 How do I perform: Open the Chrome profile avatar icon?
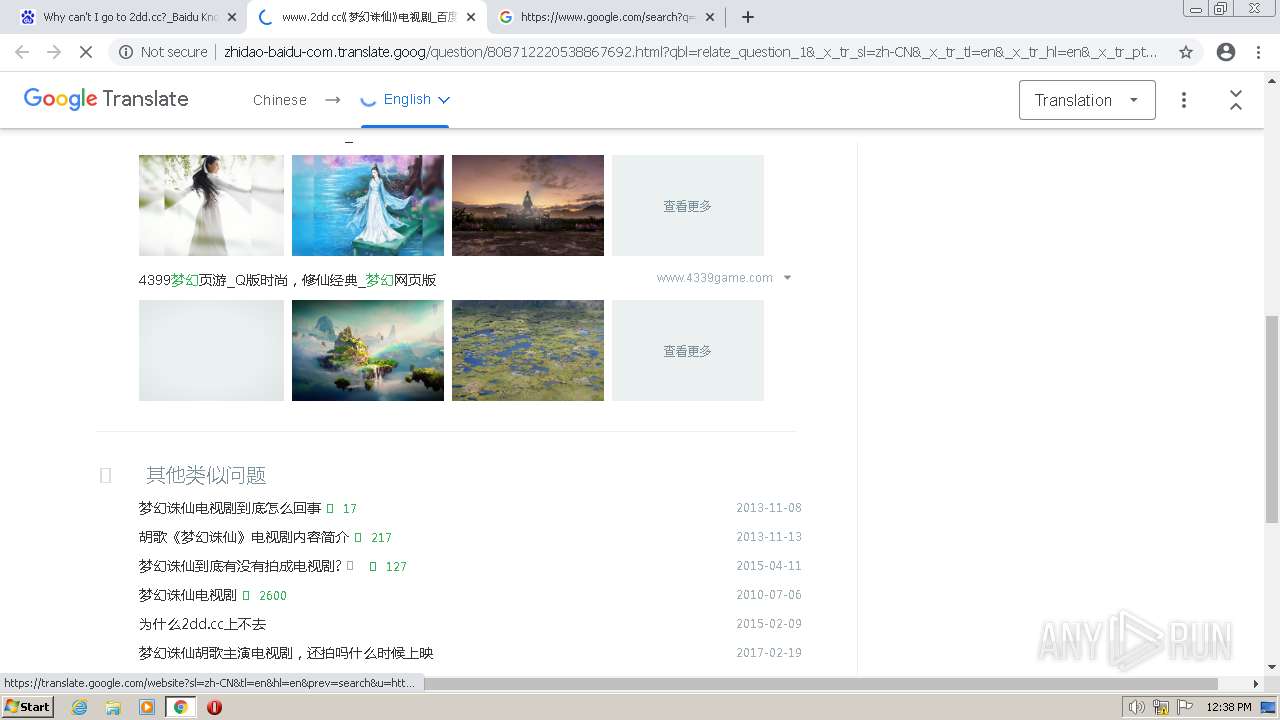point(1226,52)
